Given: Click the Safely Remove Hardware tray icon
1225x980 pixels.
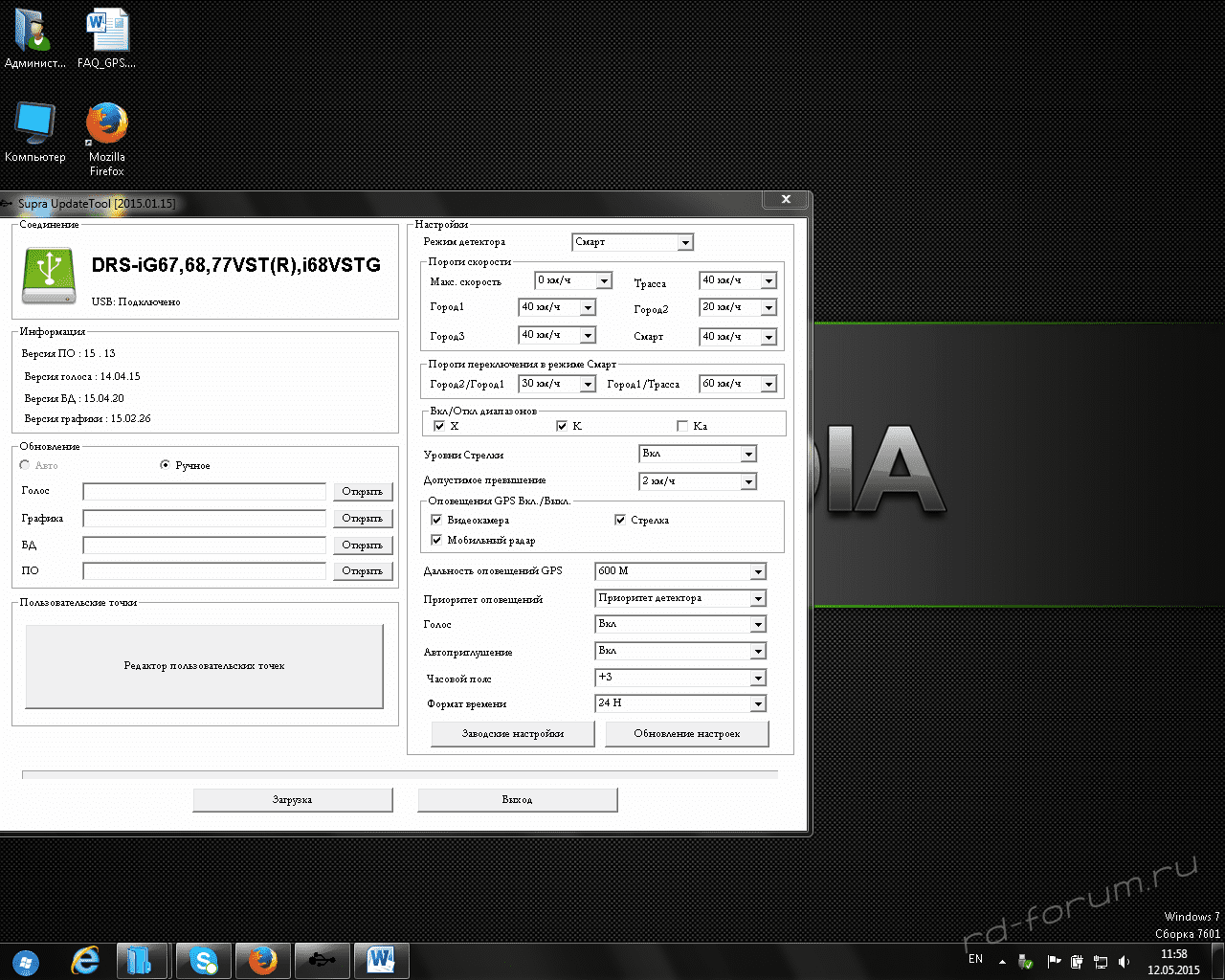Looking at the screenshot, I should click(1027, 961).
